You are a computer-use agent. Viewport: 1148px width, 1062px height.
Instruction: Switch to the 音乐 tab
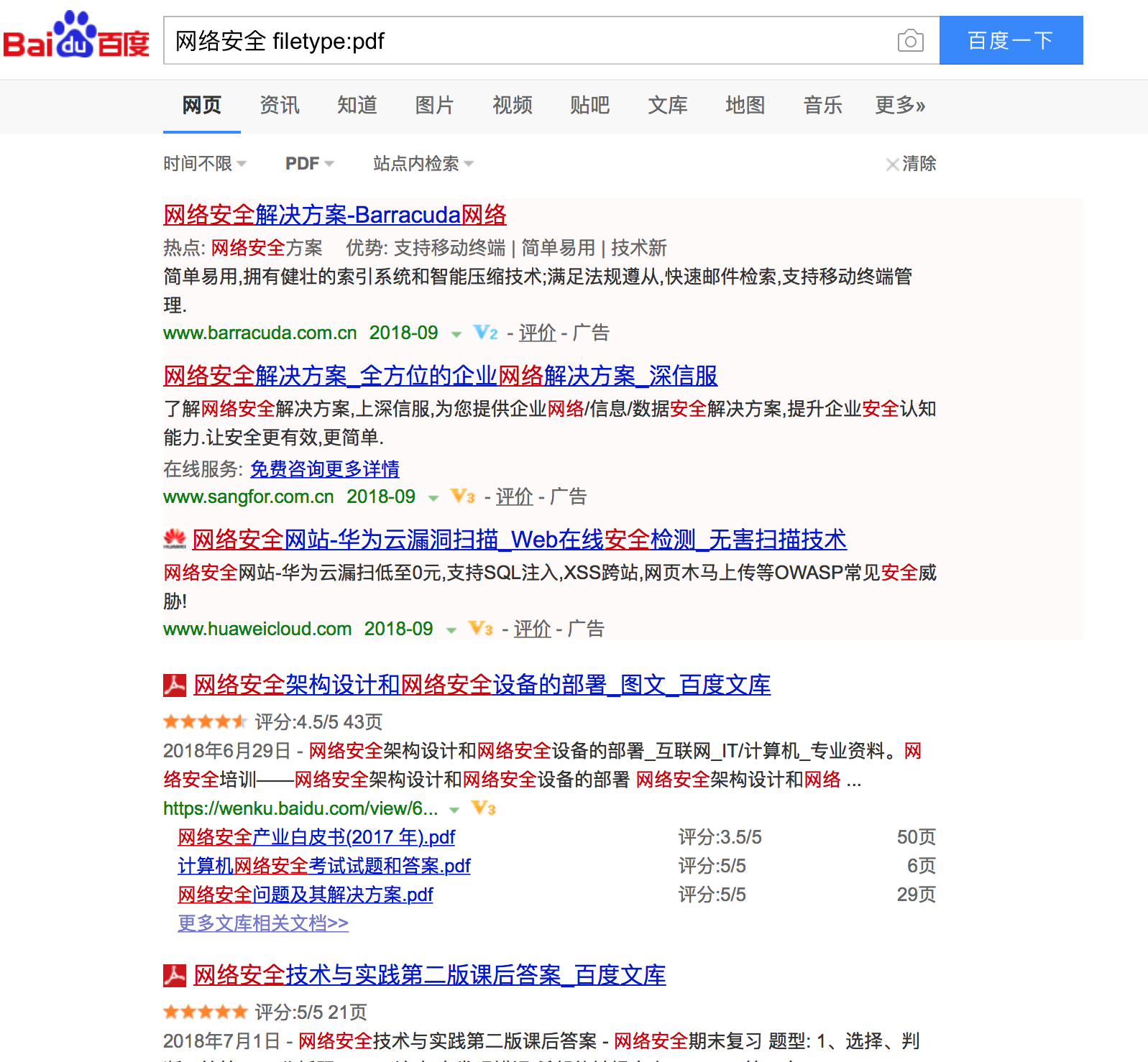pyautogui.click(x=823, y=106)
